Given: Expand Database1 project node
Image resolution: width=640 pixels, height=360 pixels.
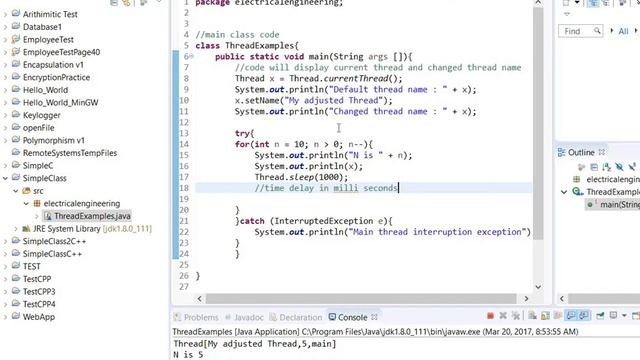Looking at the screenshot, I should coord(5,27).
